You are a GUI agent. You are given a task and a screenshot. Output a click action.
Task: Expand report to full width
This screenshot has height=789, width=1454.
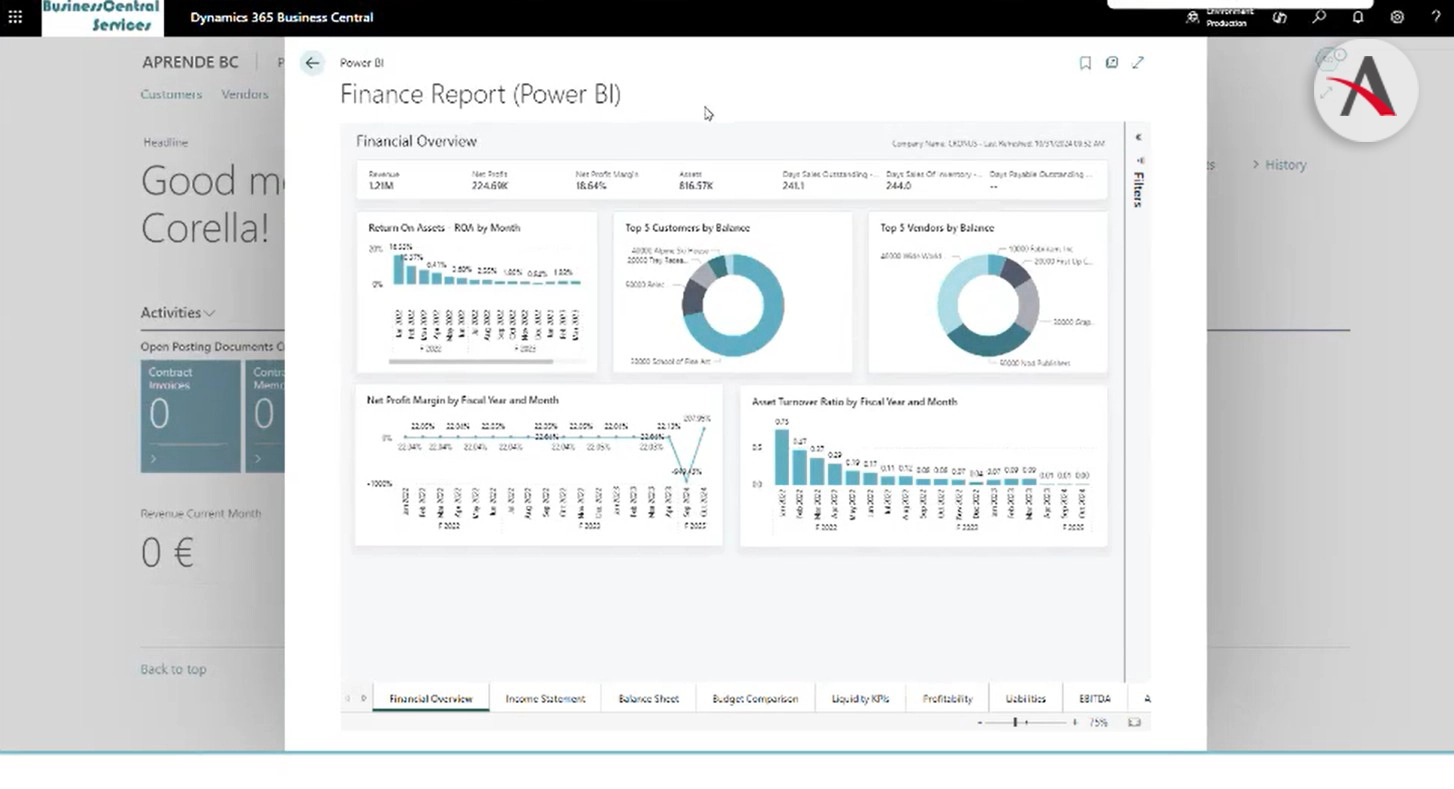point(1138,63)
